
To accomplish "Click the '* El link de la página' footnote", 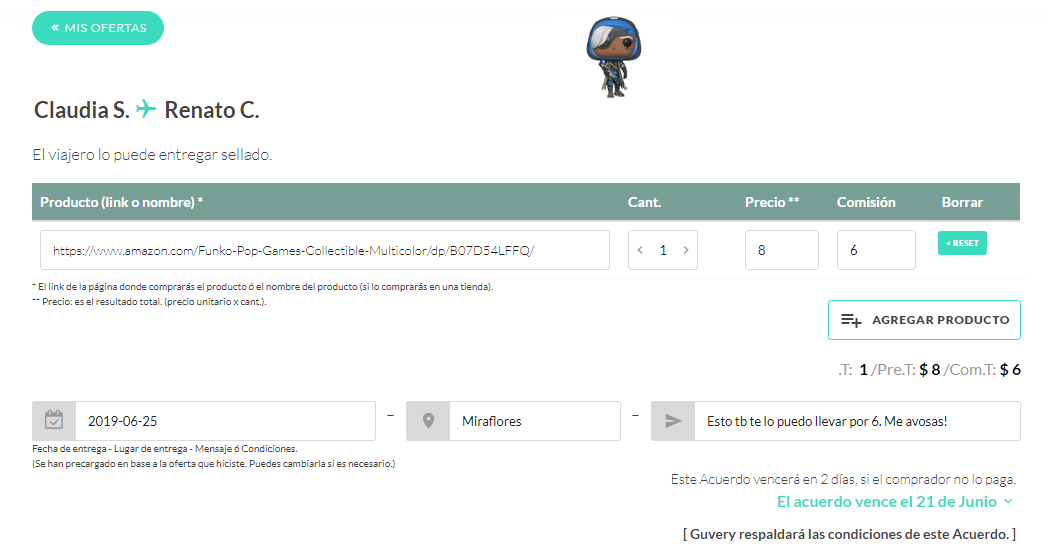I will point(262,287).
